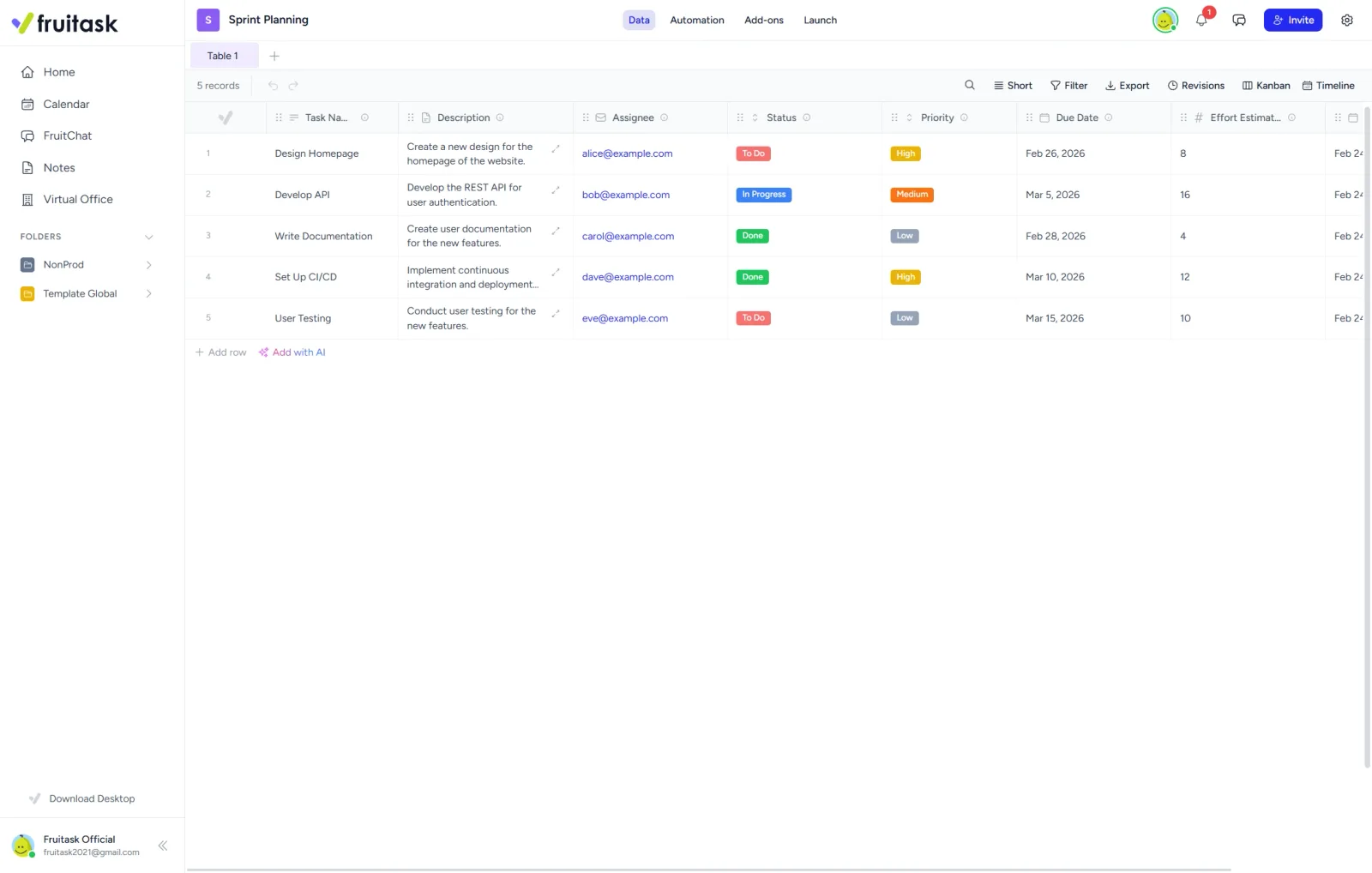Click the search magnifier icon above table
The height and width of the screenshot is (873, 1372).
click(970, 85)
